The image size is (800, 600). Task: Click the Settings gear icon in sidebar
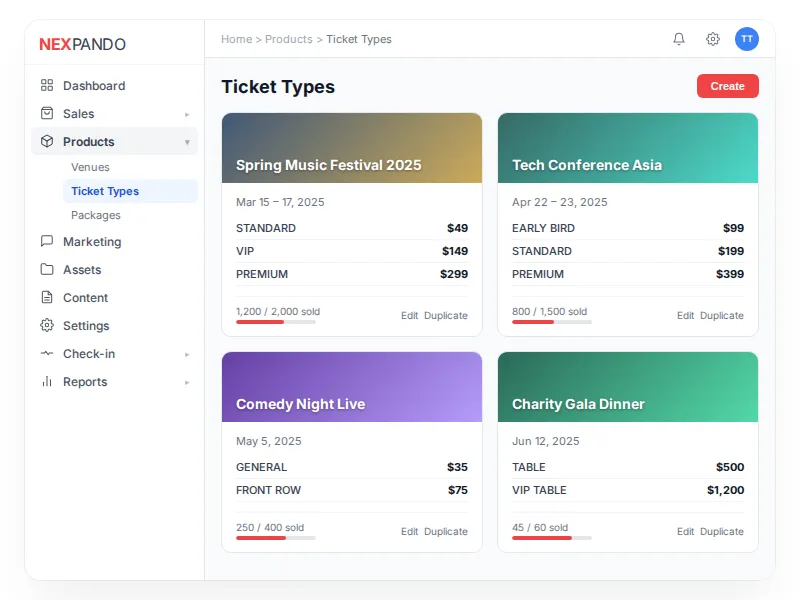[x=47, y=326]
